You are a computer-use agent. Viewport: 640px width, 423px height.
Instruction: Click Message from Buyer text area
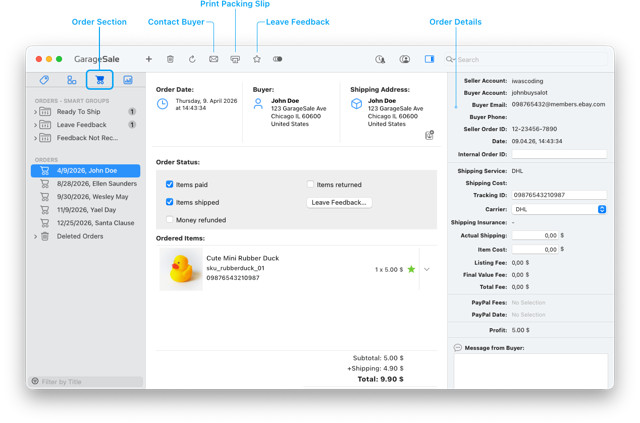531,371
